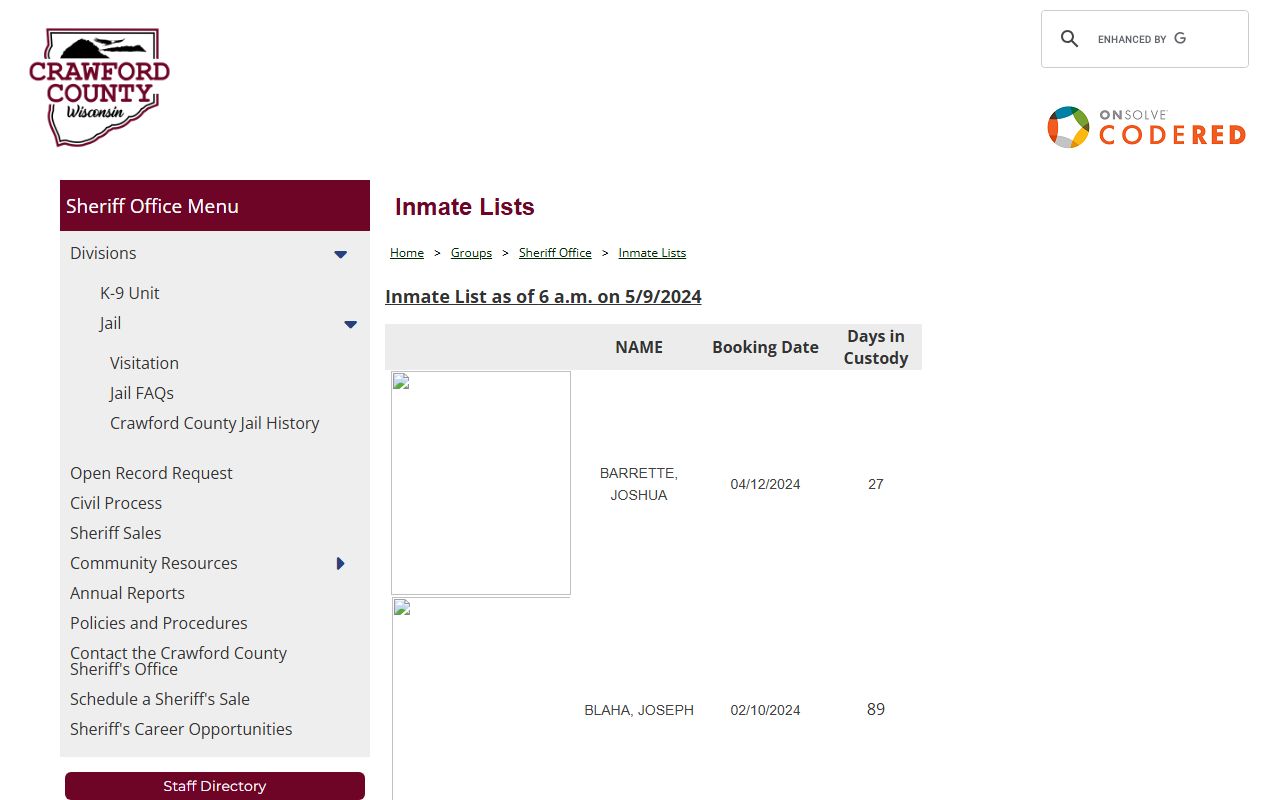Open K-9 Unit page
The height and width of the screenshot is (800, 1280).
pyautogui.click(x=129, y=293)
